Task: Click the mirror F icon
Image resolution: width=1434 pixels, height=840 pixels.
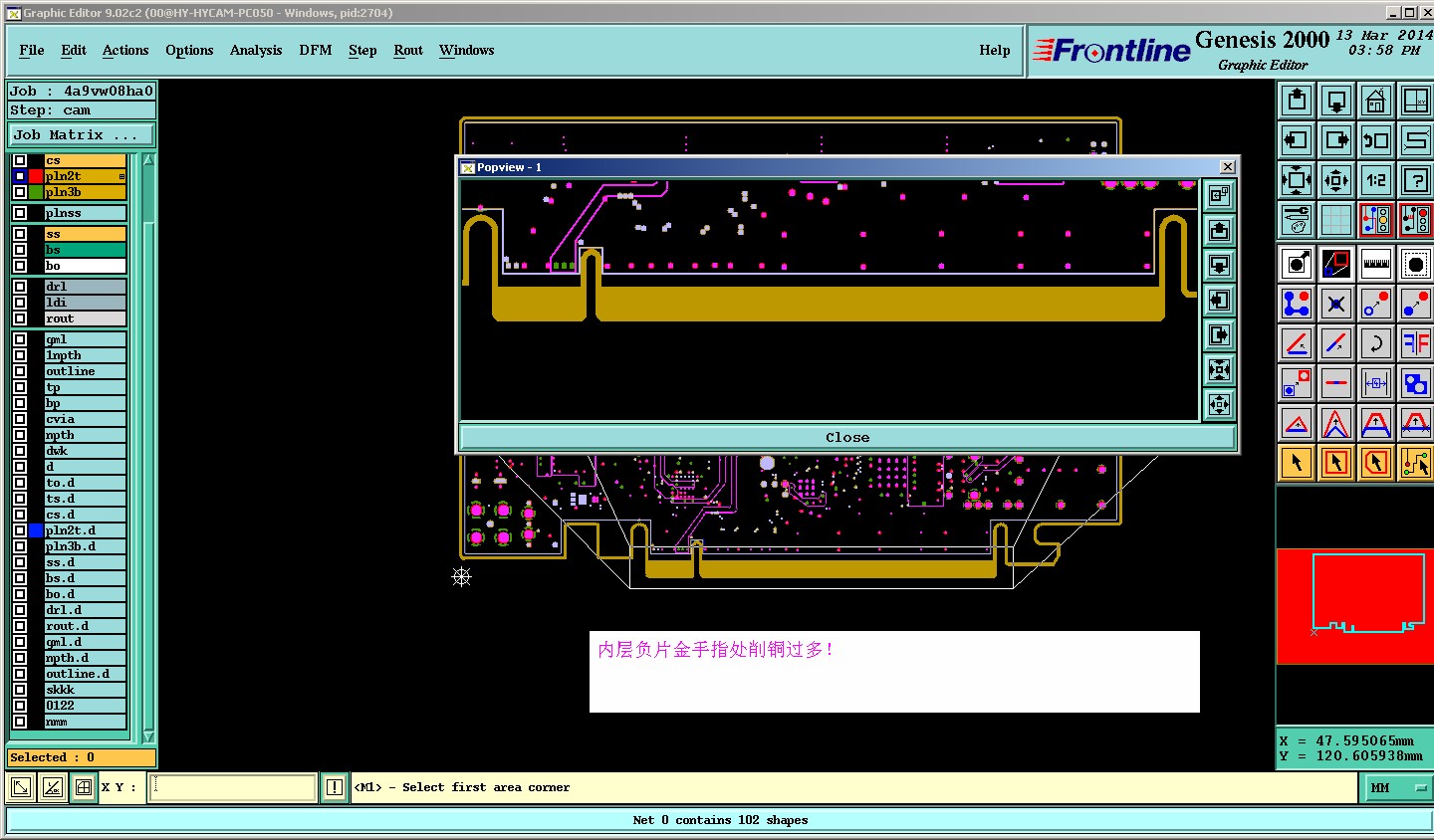Action: coord(1416,343)
